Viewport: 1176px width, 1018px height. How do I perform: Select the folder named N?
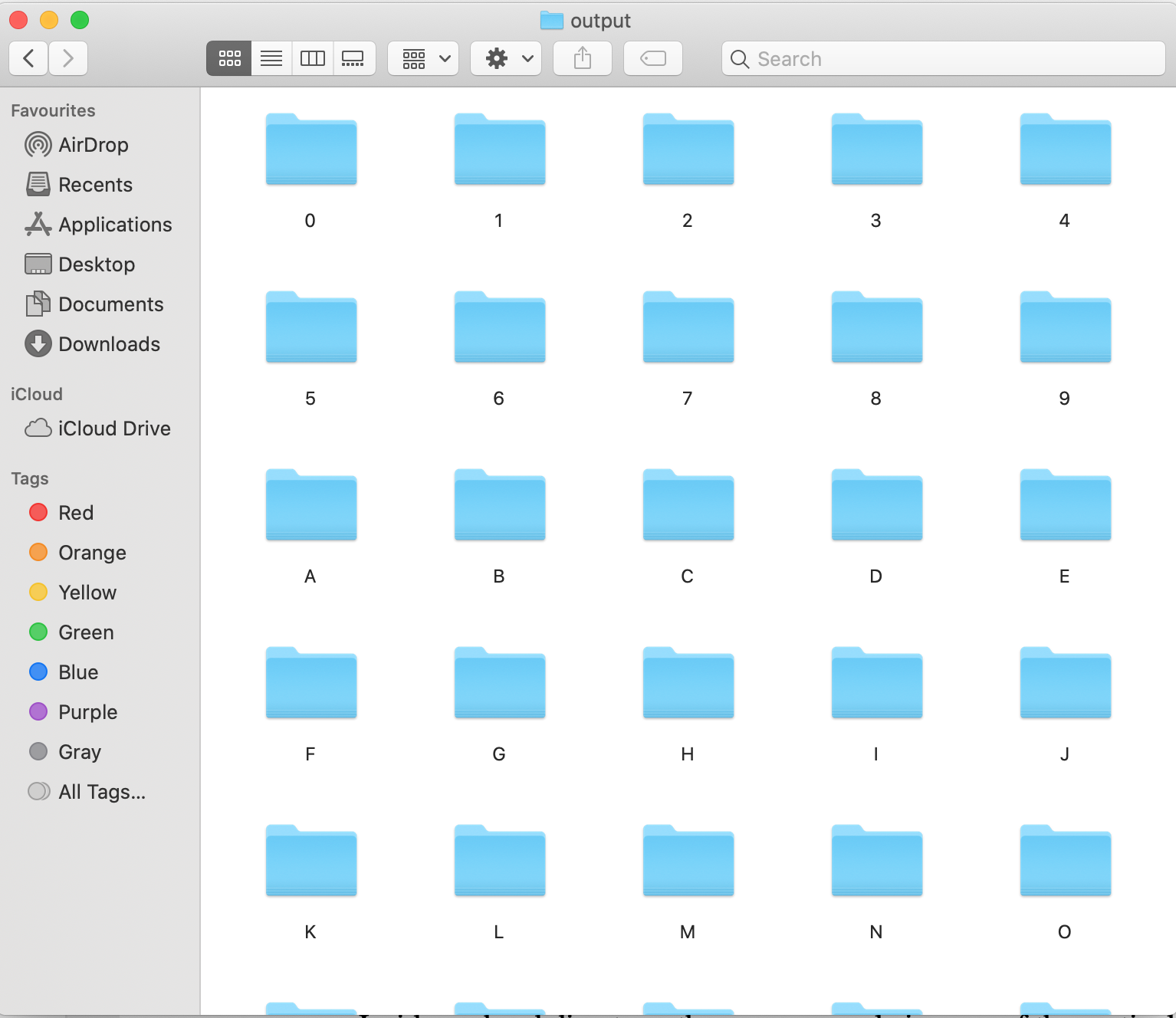click(x=877, y=861)
